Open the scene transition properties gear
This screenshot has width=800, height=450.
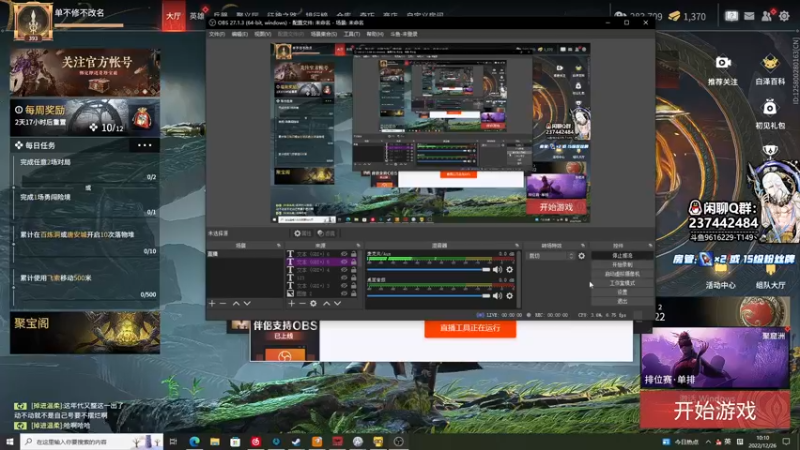point(582,256)
